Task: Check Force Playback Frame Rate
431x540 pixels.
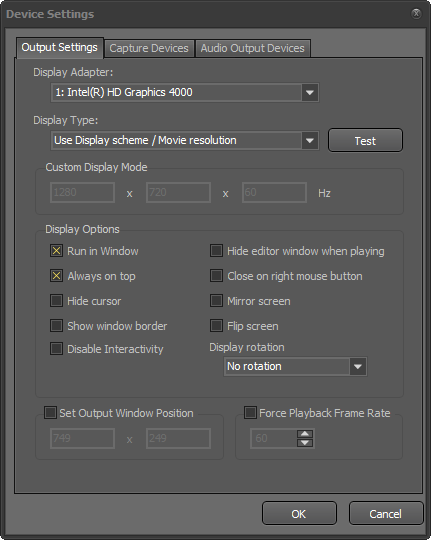Action: click(x=250, y=413)
